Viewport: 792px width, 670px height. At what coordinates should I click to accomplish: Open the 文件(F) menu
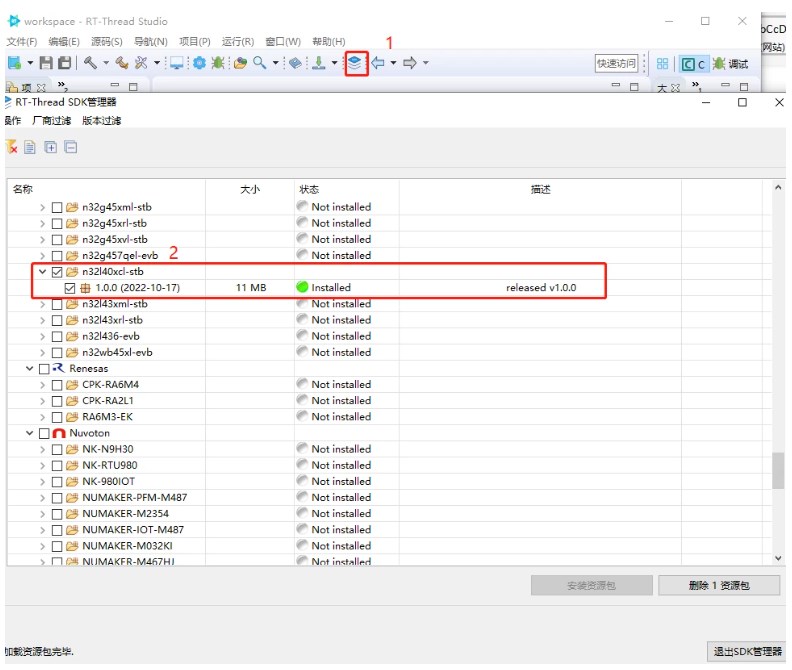tap(21, 41)
